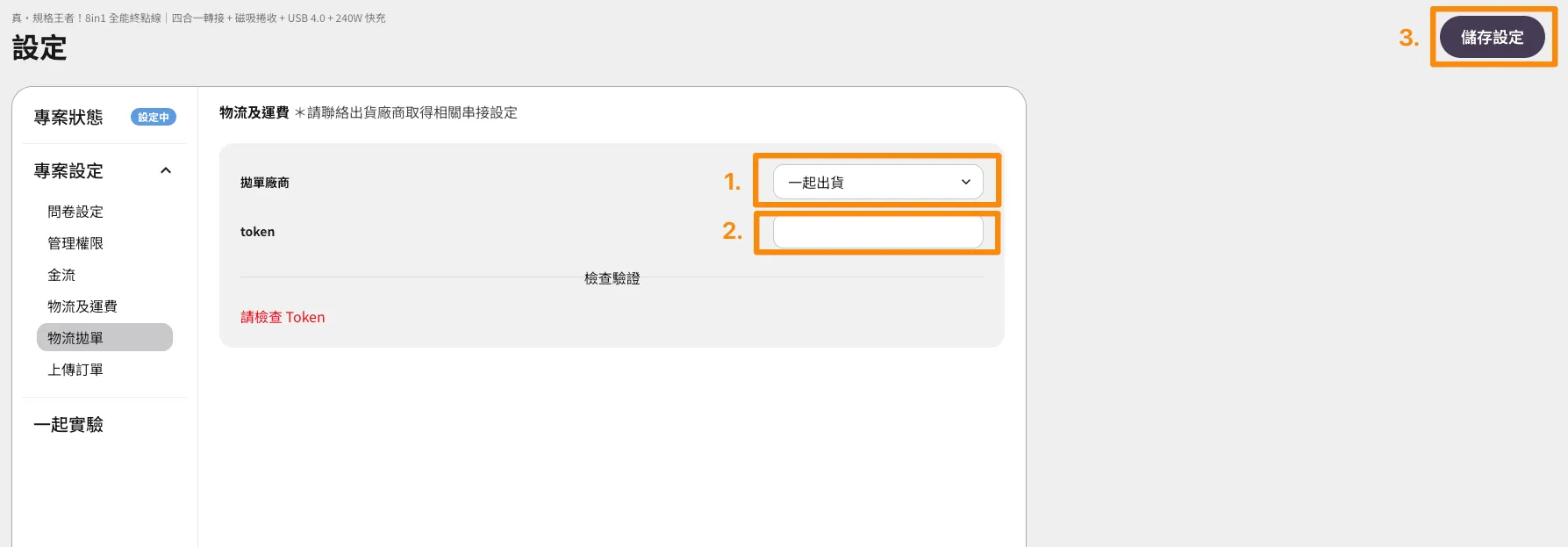Click the 拋單廠商 field label

pos(265,183)
